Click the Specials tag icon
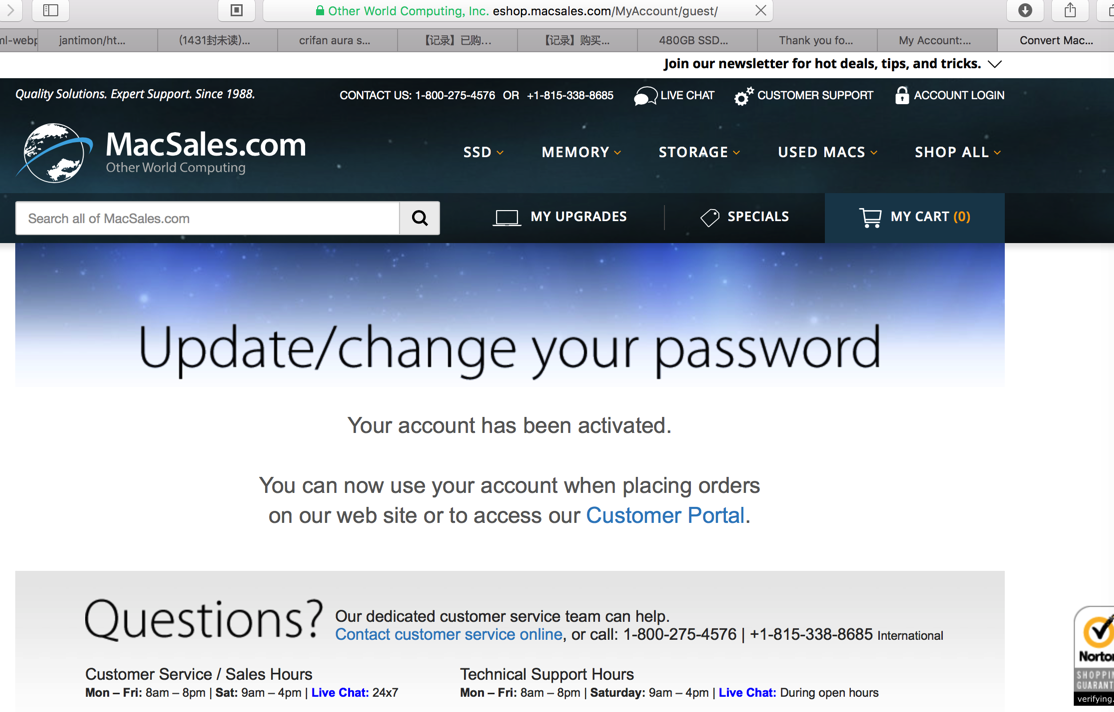The image size is (1114, 712). 710,217
